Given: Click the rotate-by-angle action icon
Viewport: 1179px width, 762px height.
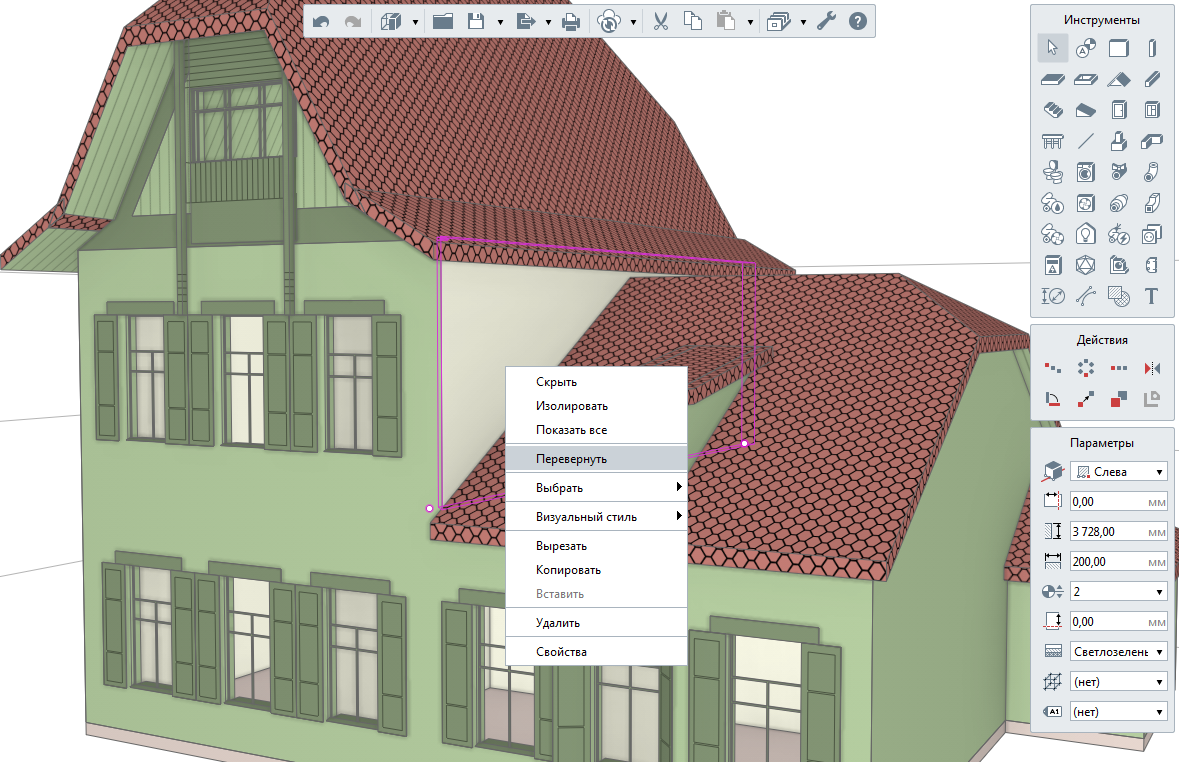Looking at the screenshot, I should coord(1053,399).
